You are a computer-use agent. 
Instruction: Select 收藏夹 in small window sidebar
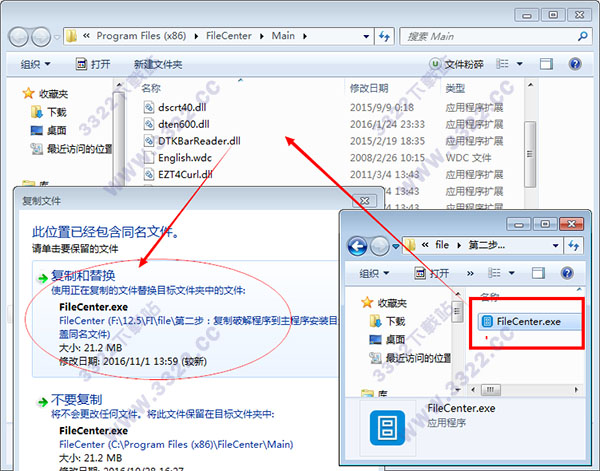(x=384, y=303)
